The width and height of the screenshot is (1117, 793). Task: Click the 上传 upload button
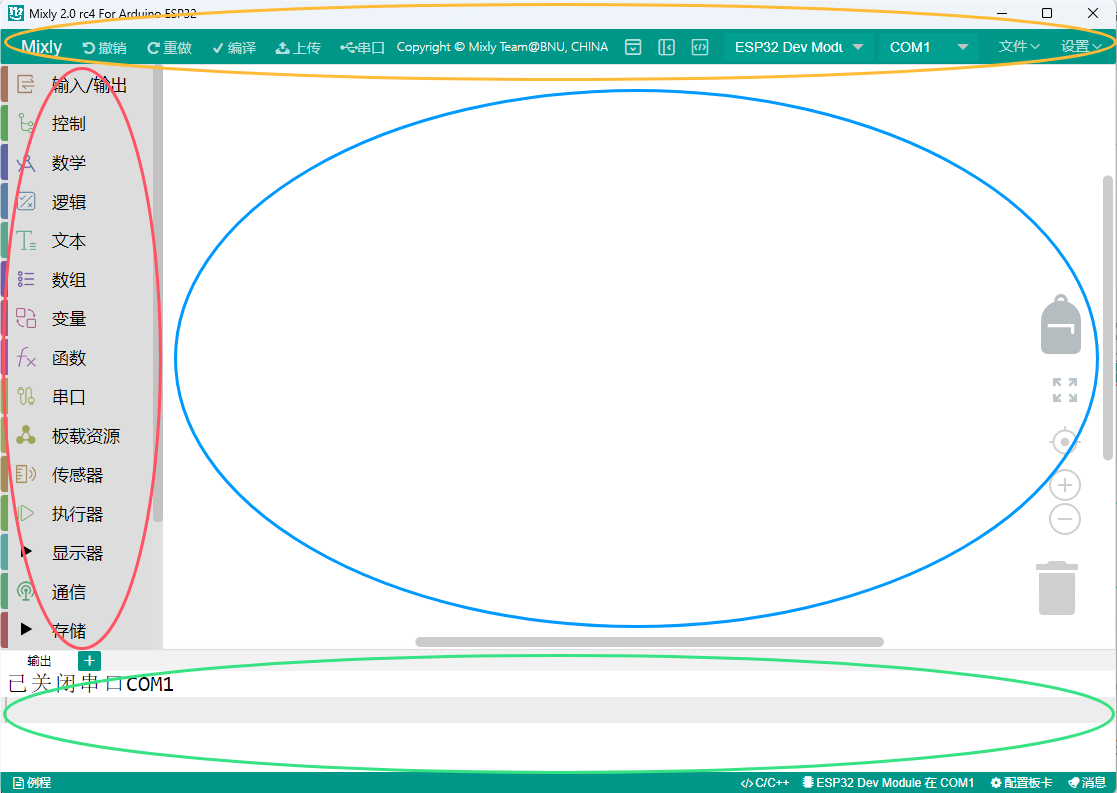click(298, 47)
